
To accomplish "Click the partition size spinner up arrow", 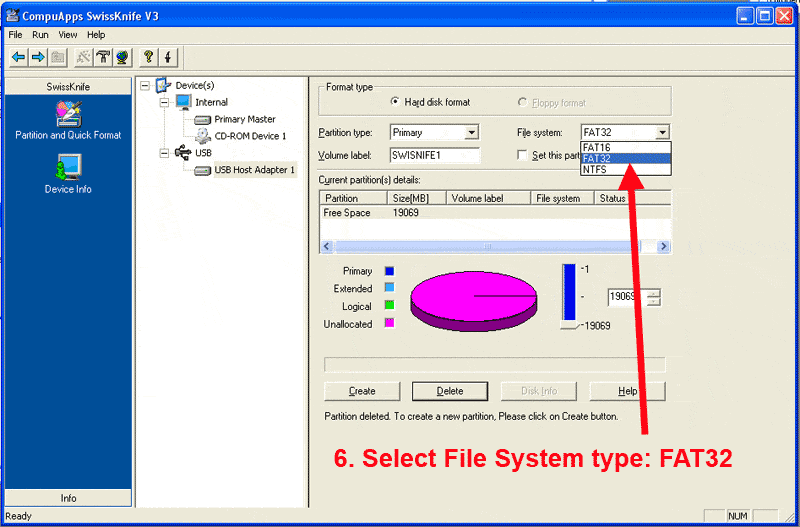I will point(654,293).
